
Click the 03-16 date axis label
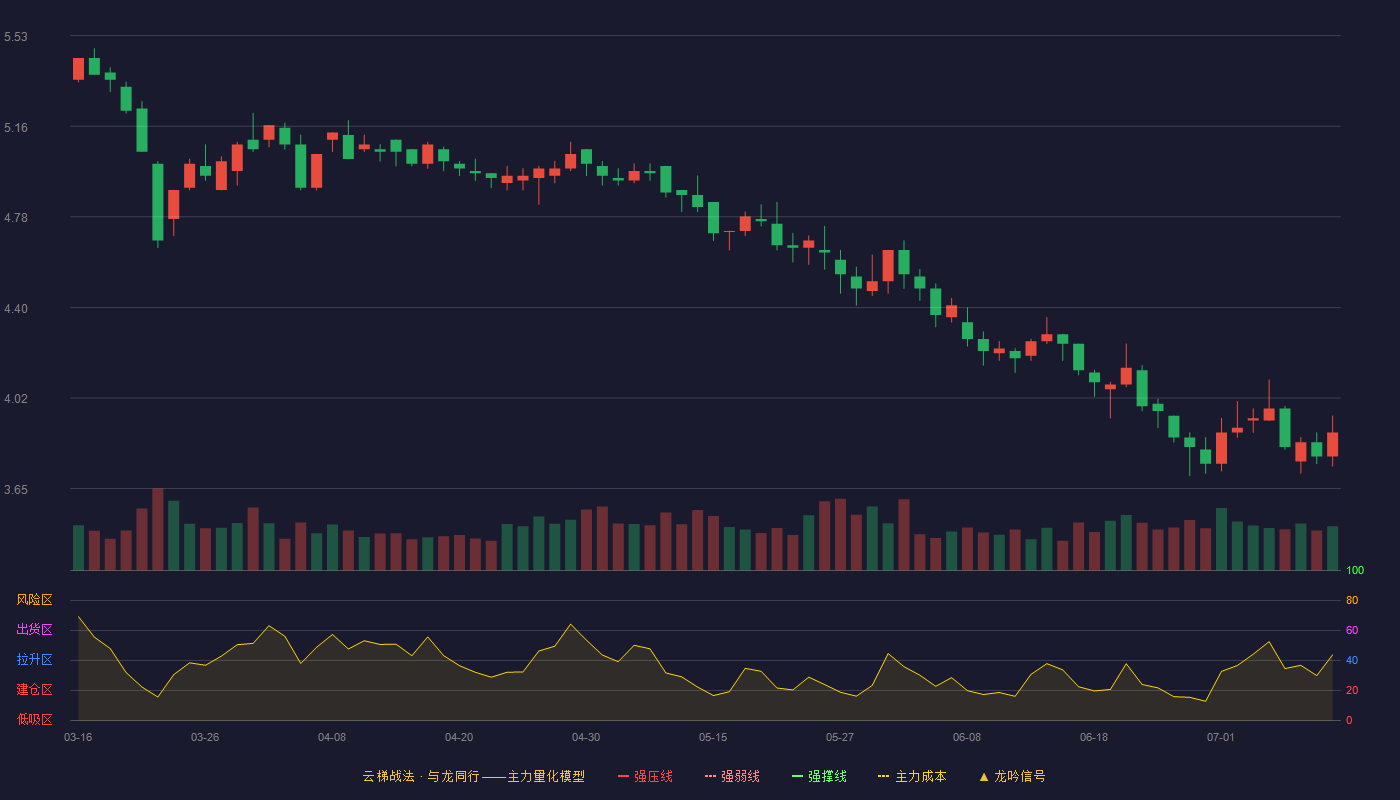[x=78, y=737]
